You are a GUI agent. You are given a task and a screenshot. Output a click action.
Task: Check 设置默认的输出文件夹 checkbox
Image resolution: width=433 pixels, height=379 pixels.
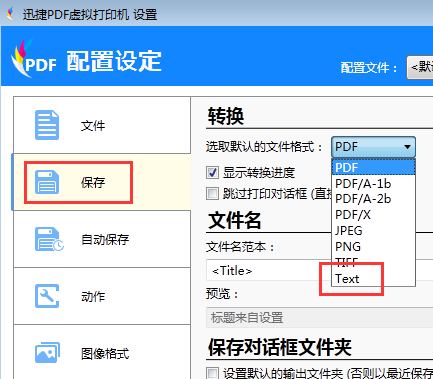pyautogui.click(x=212, y=373)
